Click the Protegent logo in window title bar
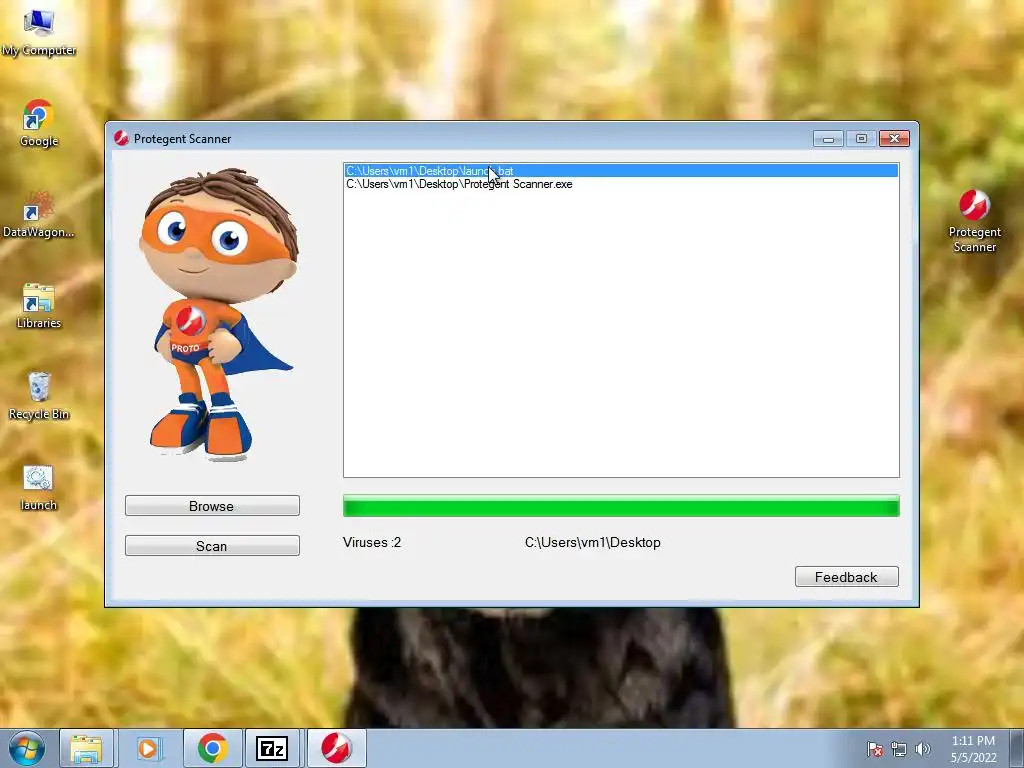The image size is (1024, 768). tap(121, 138)
